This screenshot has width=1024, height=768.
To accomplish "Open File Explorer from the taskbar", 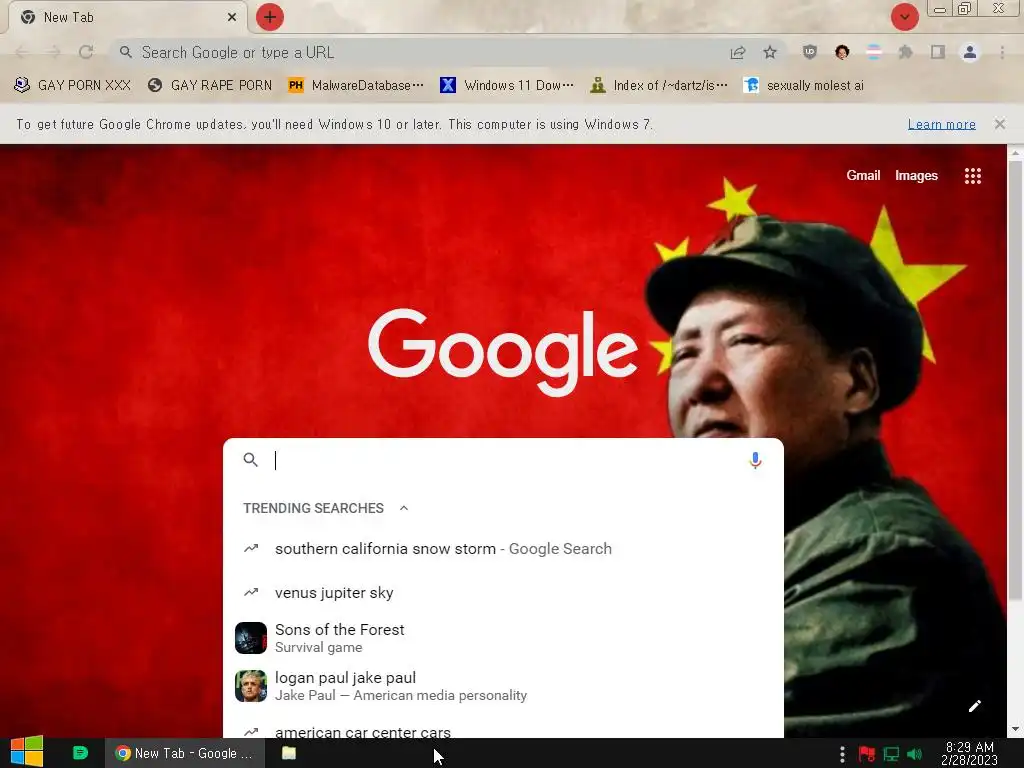I will point(289,753).
